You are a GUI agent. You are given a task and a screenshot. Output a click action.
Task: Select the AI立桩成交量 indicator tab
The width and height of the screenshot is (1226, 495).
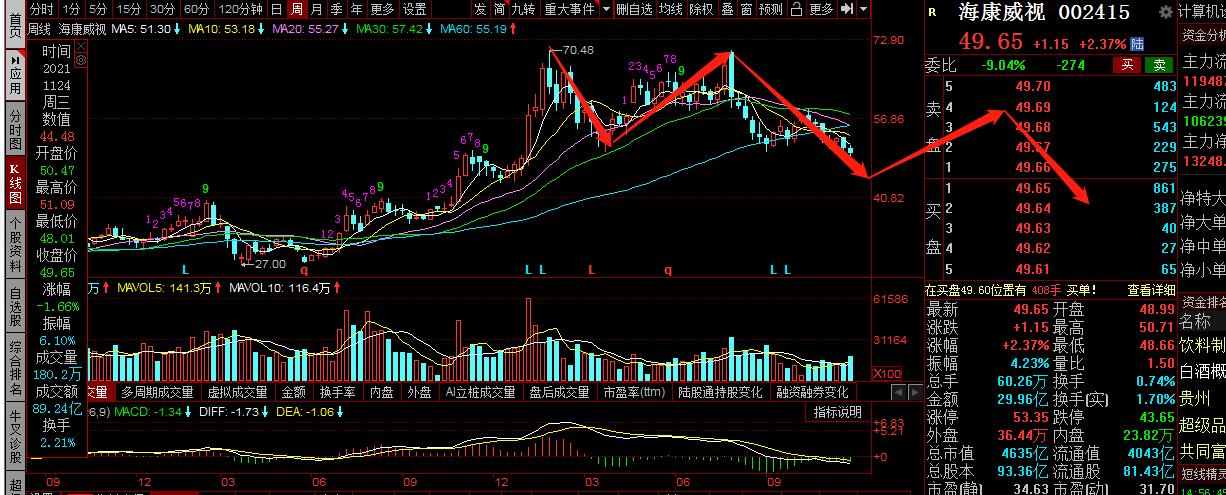pos(480,392)
